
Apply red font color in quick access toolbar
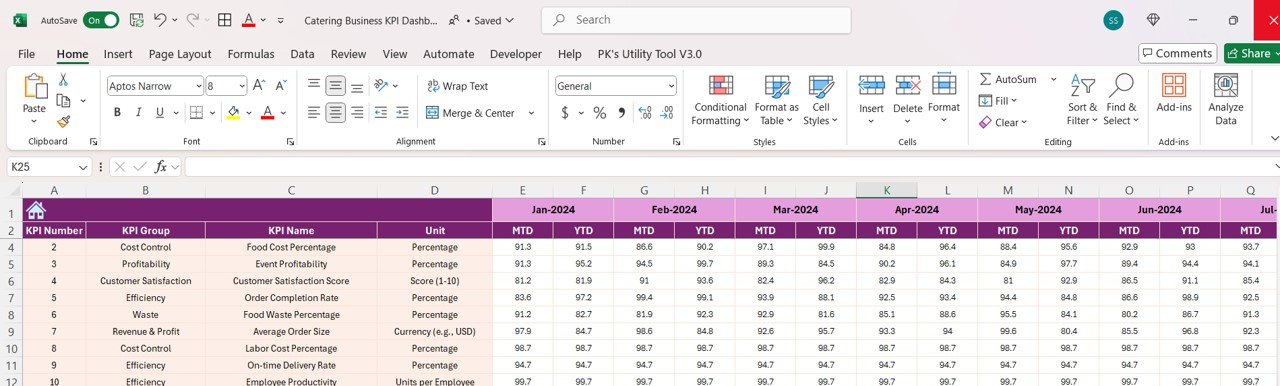coord(248,20)
